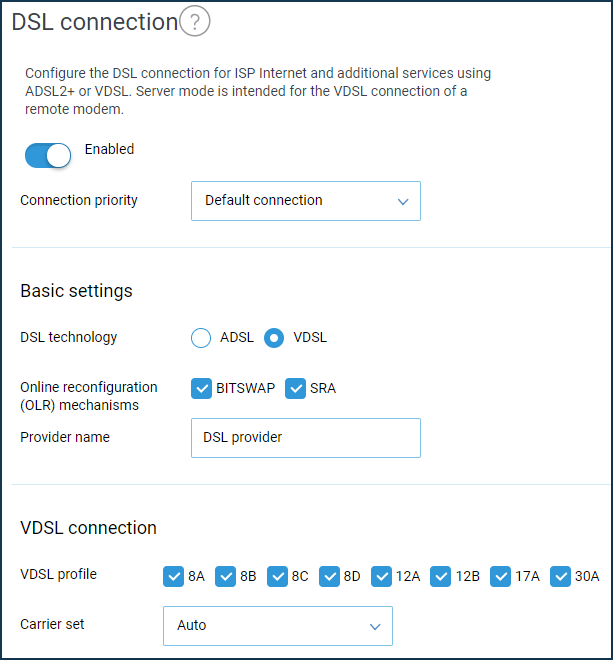Uncheck the 17A VDSL profile
This screenshot has width=613, height=660.
coord(500,576)
